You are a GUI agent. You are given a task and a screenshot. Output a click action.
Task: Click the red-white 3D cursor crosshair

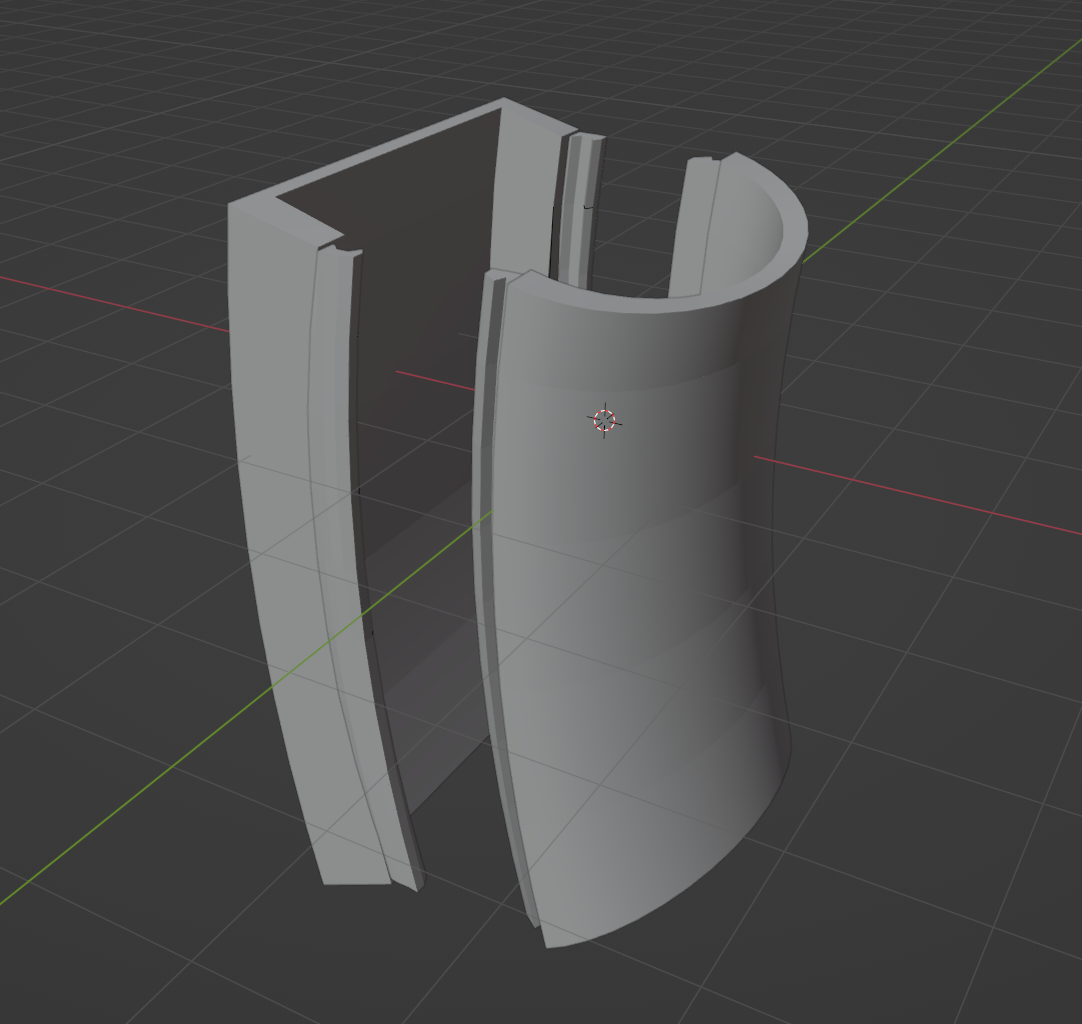tap(604, 420)
